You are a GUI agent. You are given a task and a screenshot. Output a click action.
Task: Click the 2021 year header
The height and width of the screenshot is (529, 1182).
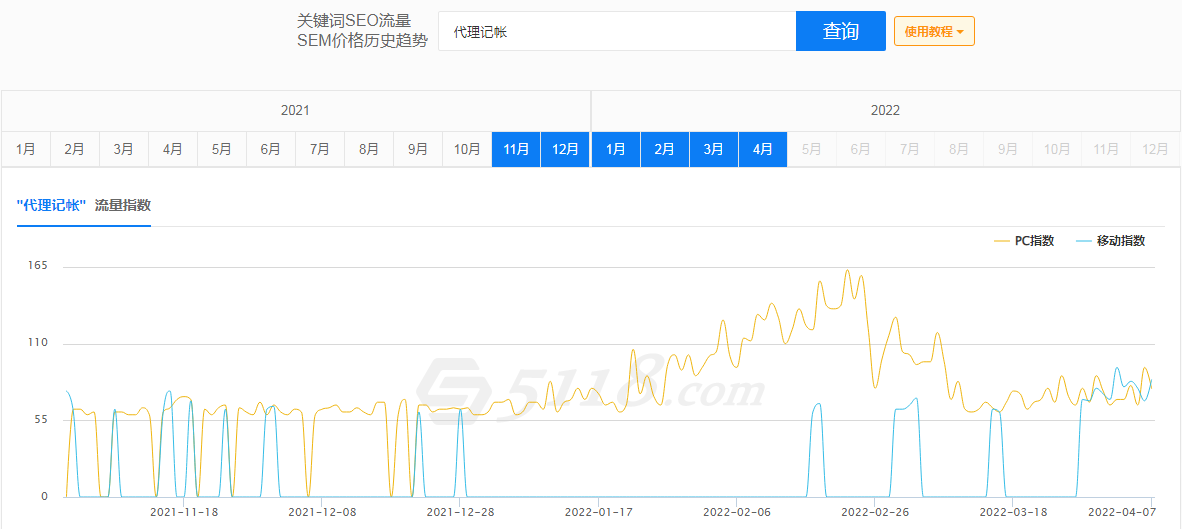tap(296, 111)
